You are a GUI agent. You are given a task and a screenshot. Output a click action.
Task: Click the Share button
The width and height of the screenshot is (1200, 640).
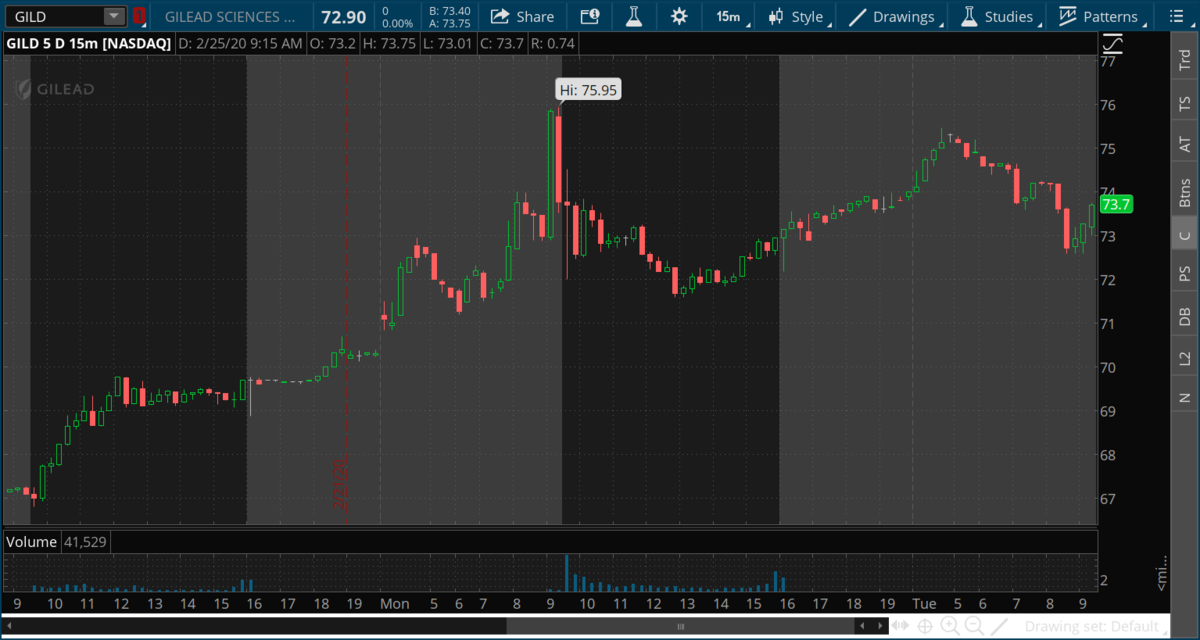[x=522, y=16]
